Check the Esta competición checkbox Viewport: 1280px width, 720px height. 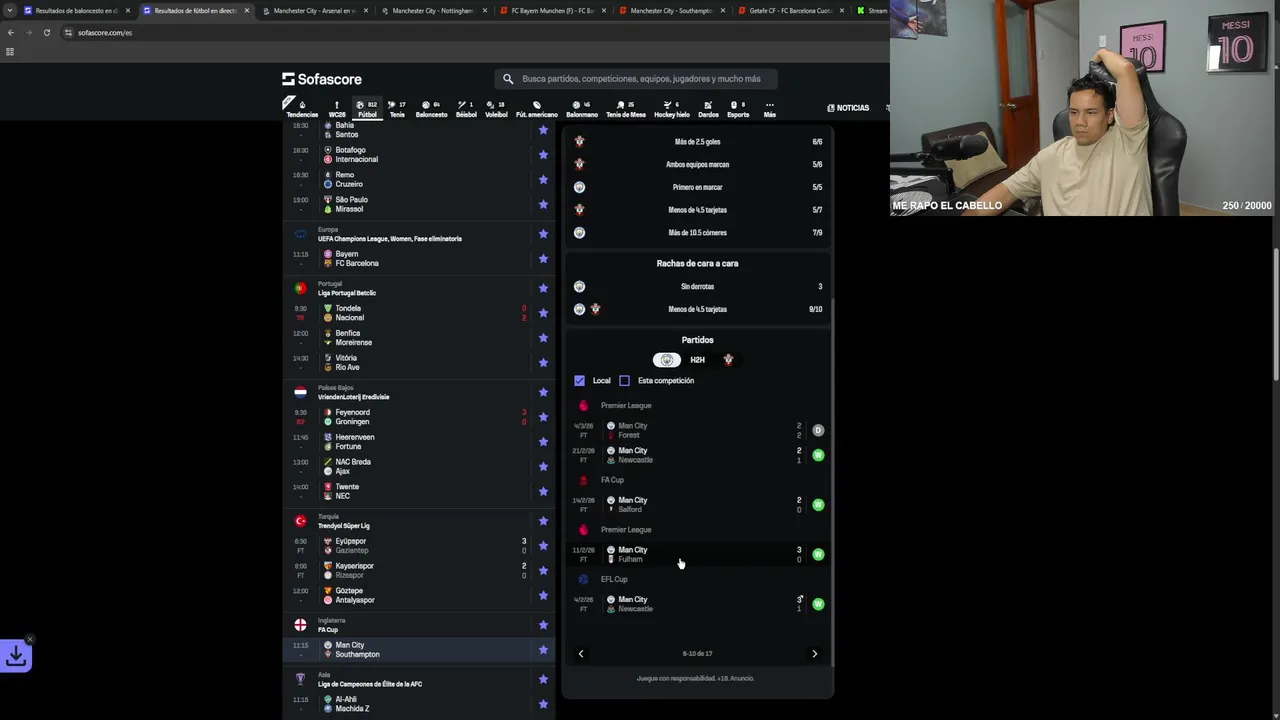pos(624,380)
